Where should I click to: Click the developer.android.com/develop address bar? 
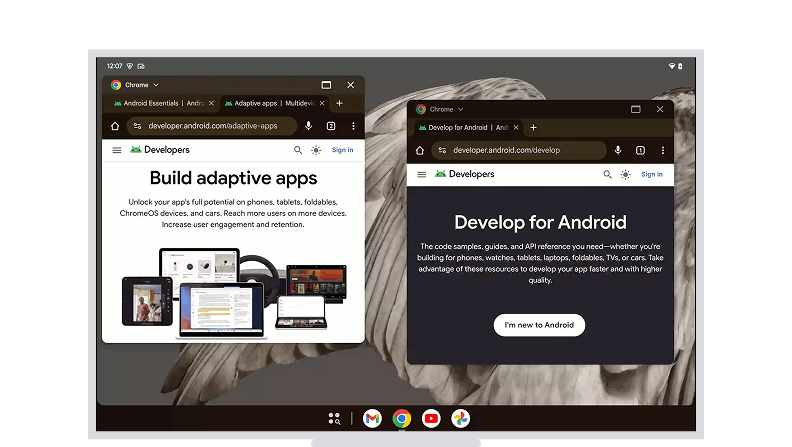(520, 150)
